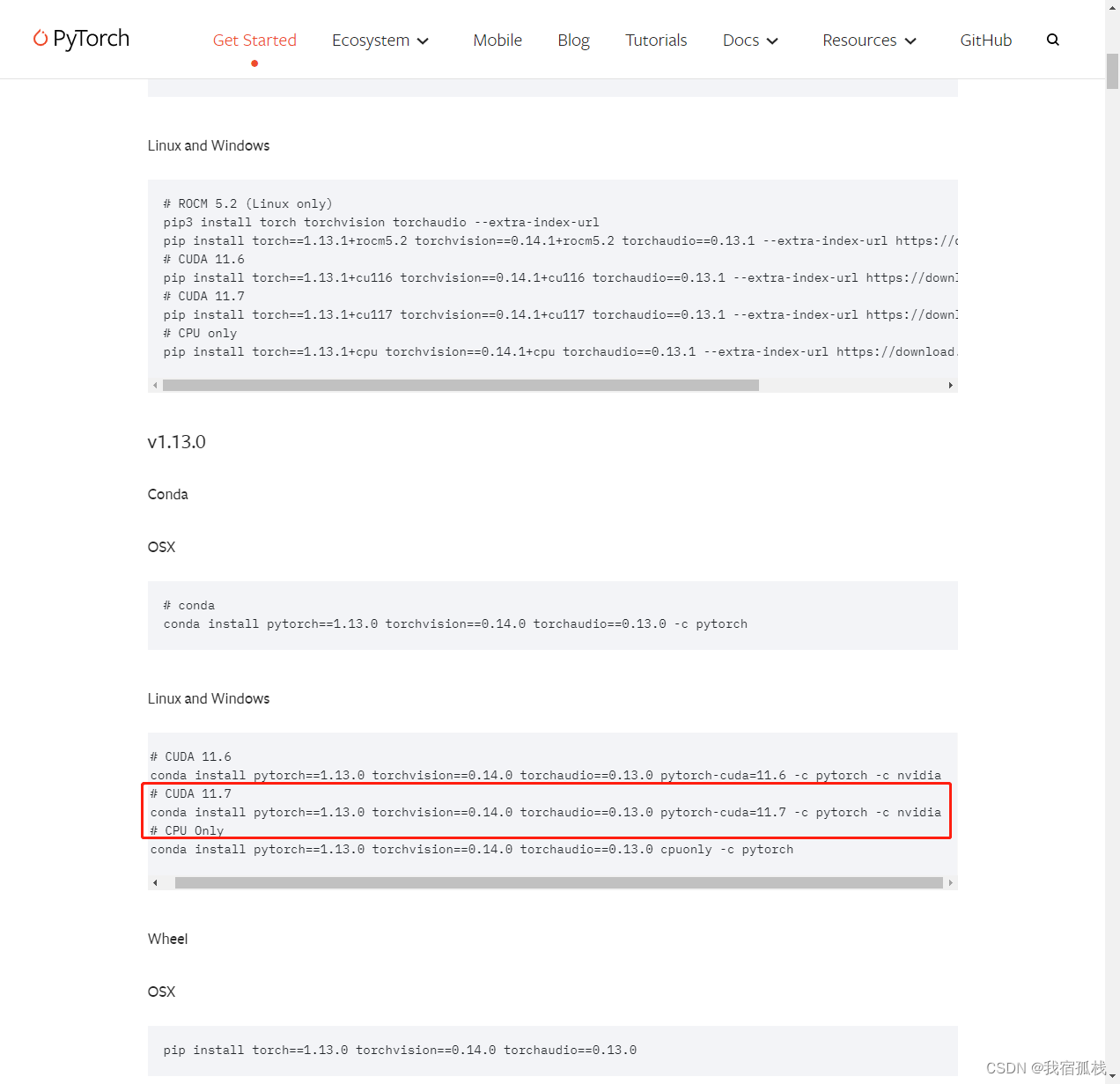
Task: Open the Tutorials page
Action: click(x=656, y=40)
